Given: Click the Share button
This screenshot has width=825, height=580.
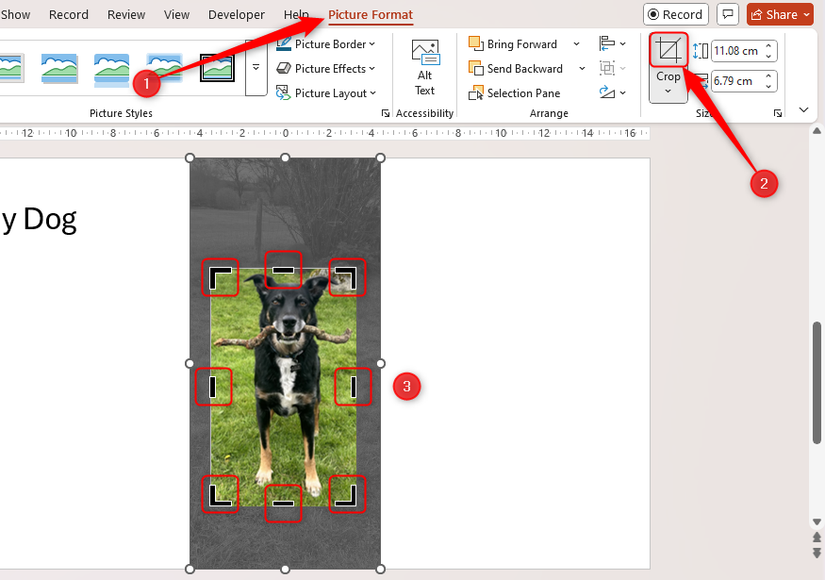Looking at the screenshot, I should pos(778,14).
